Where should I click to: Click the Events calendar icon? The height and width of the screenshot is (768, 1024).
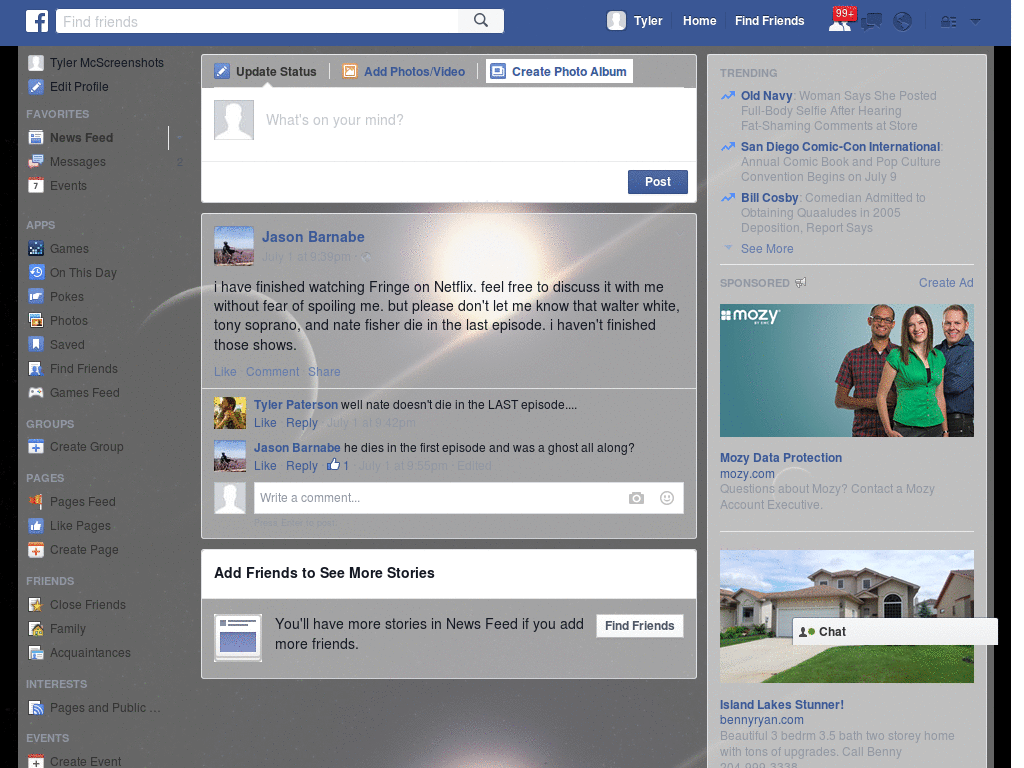tap(36, 185)
